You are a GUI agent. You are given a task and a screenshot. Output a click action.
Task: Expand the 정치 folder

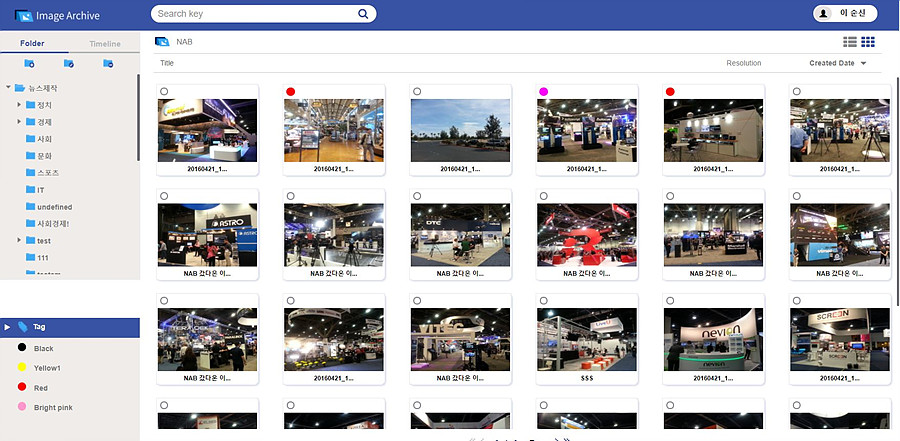[x=19, y=105]
